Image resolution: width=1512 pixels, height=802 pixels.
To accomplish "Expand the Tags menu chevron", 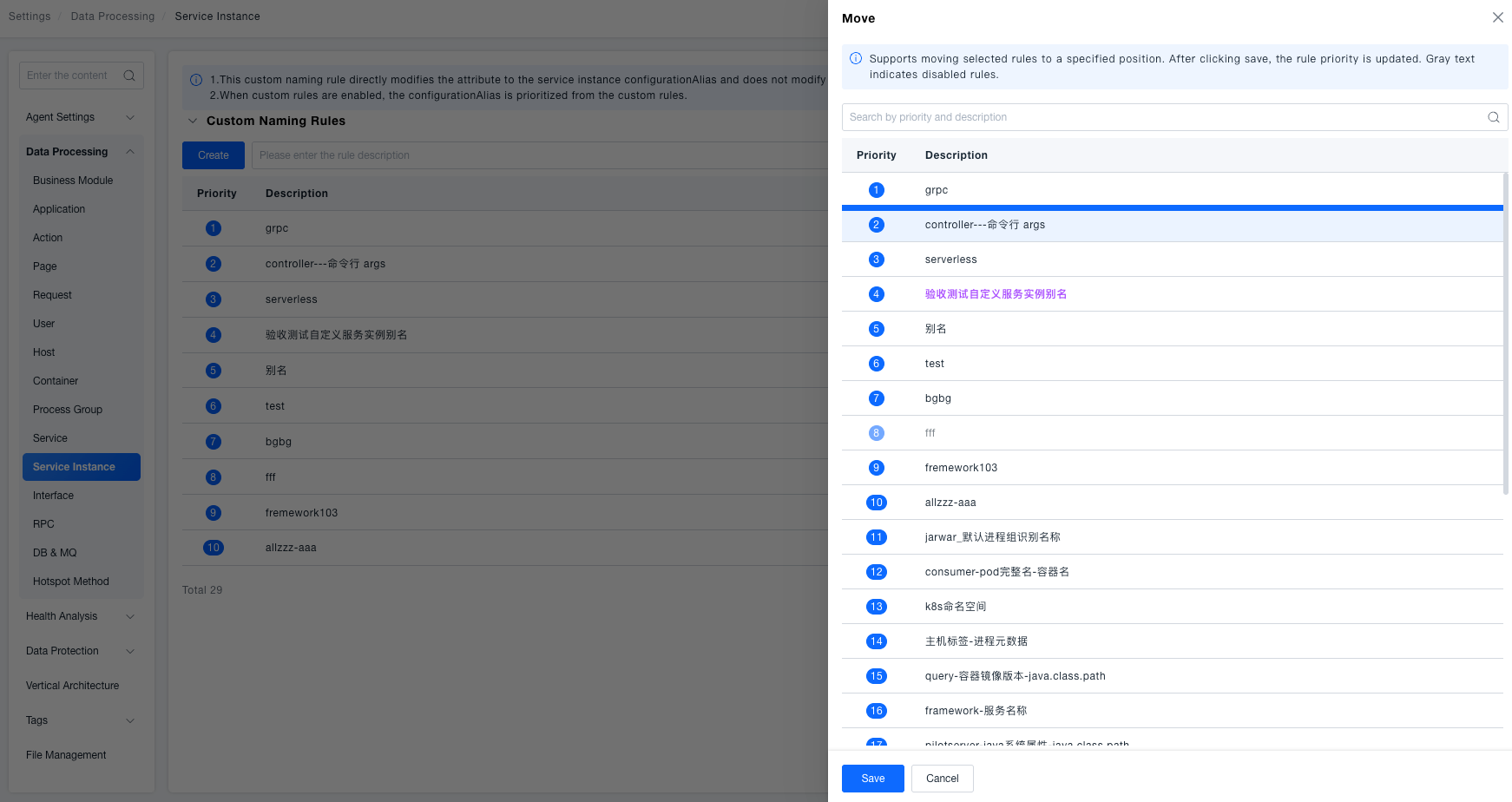I will click(130, 720).
